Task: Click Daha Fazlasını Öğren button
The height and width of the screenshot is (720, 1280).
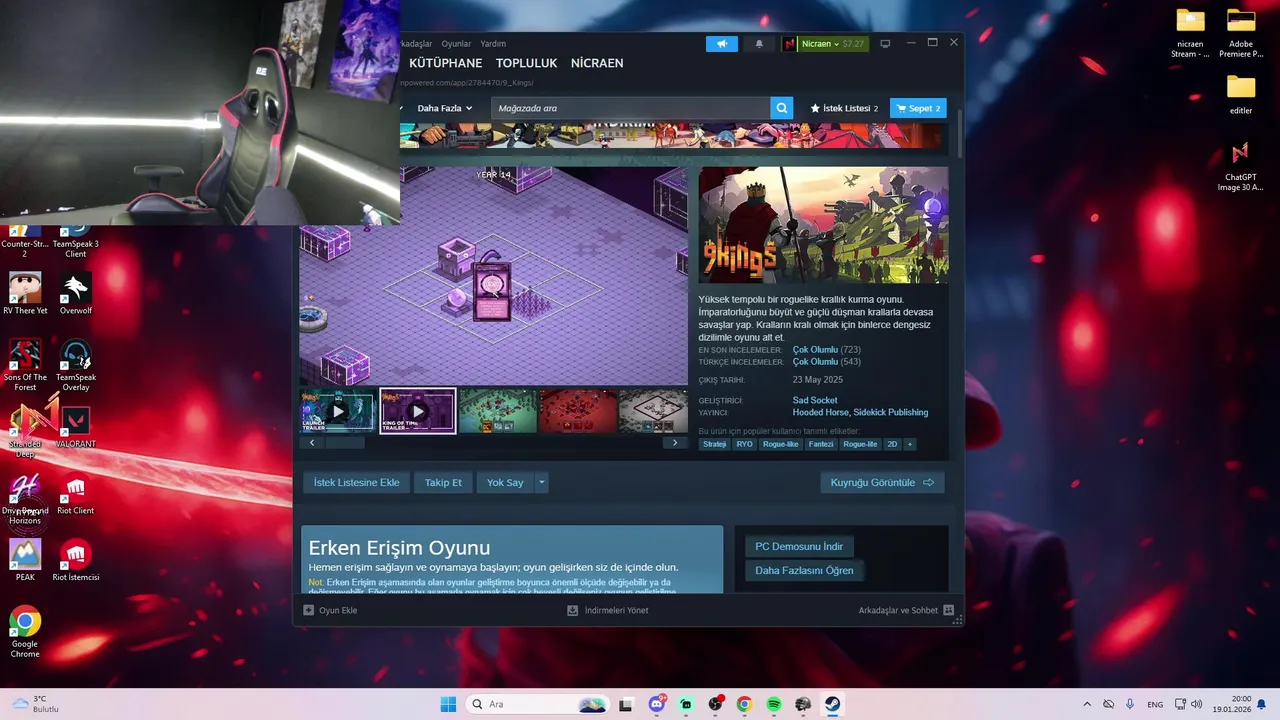Action: 804,570
